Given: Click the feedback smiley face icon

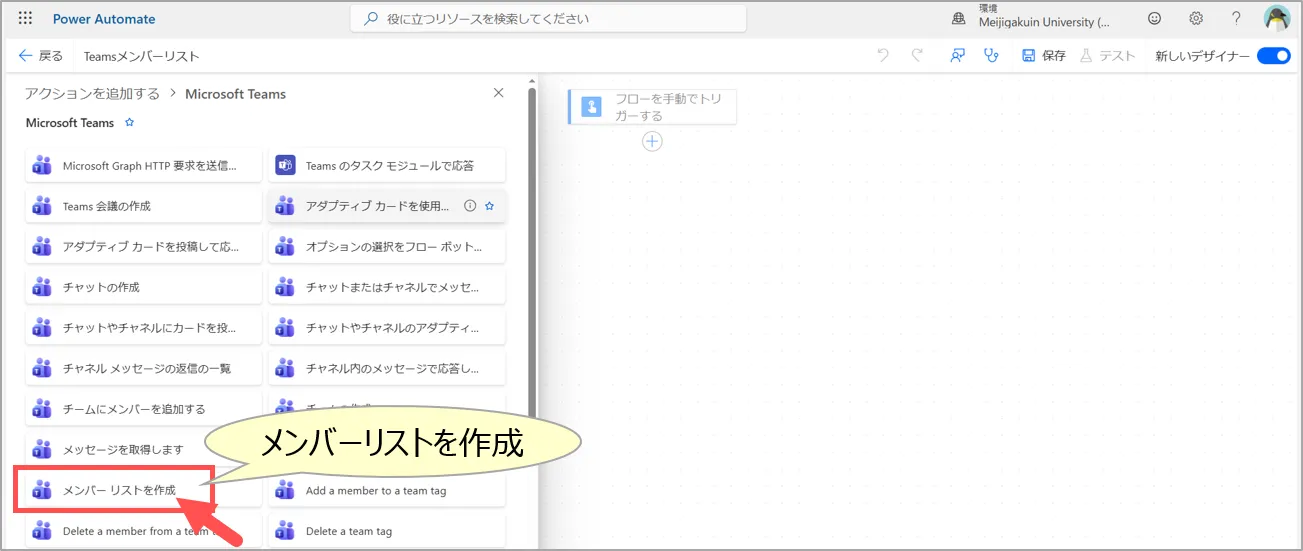Looking at the screenshot, I should [x=1155, y=18].
